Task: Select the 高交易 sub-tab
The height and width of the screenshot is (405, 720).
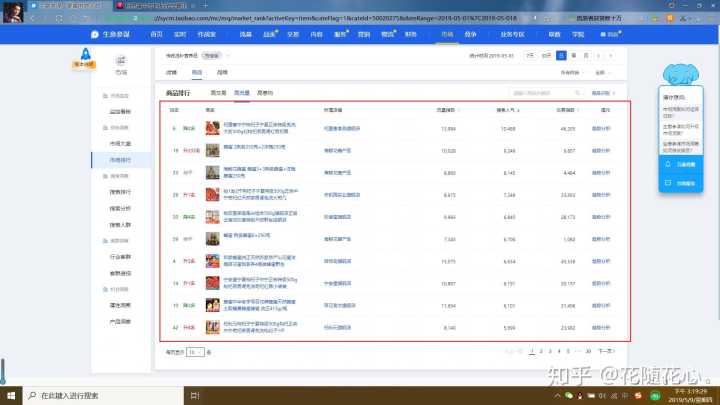Action: click(x=241, y=92)
